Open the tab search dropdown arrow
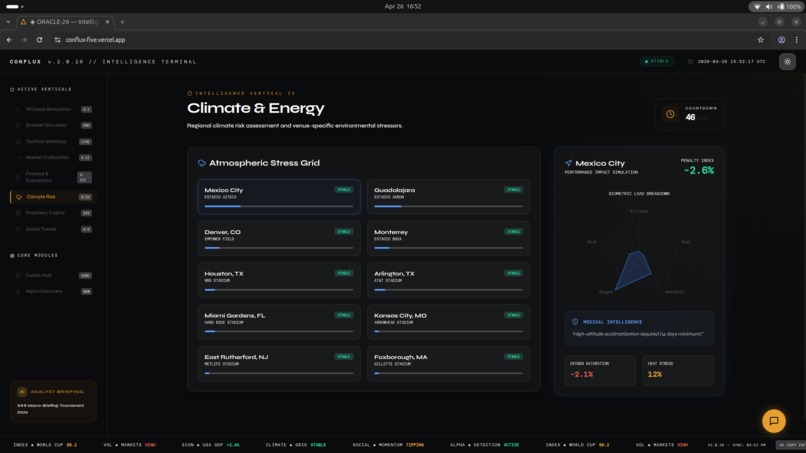The width and height of the screenshot is (806, 453). pos(8,22)
